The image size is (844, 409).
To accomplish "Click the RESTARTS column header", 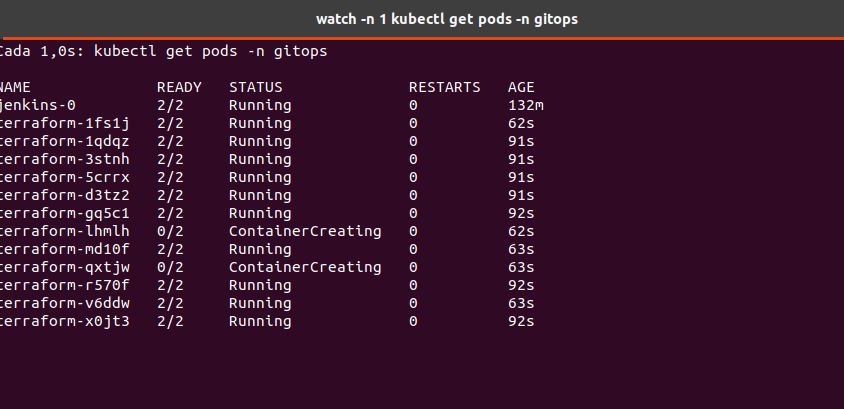I will pos(444,87).
